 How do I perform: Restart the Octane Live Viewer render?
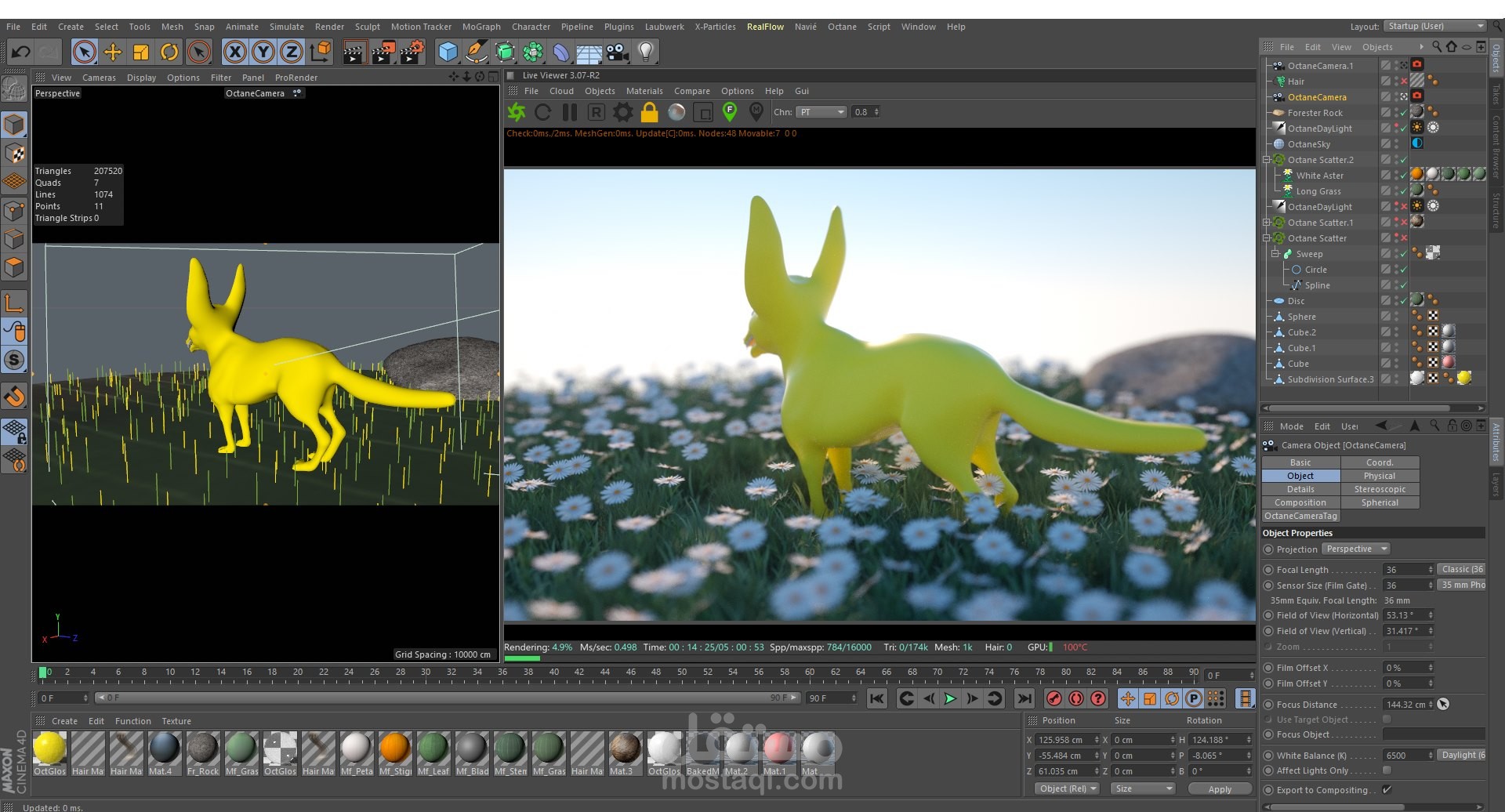[543, 112]
